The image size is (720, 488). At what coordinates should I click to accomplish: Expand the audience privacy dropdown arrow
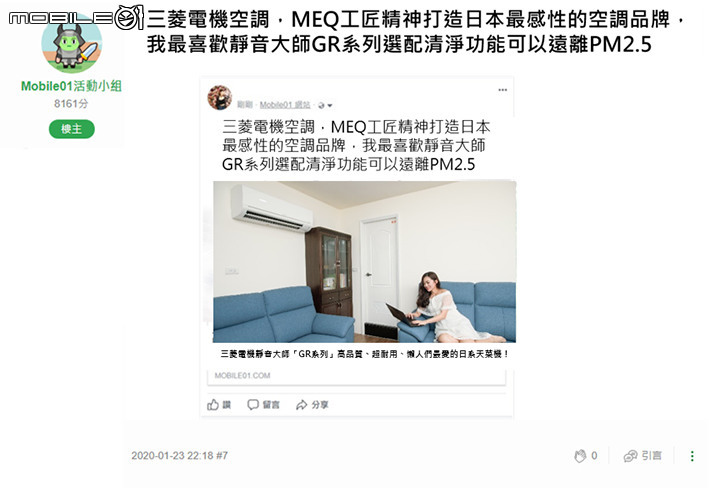tap(330, 106)
